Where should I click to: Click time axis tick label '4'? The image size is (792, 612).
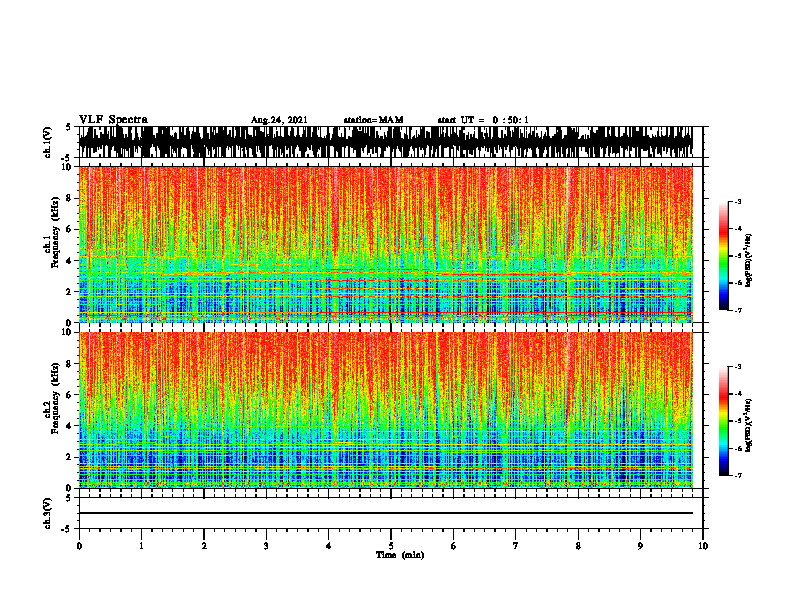click(x=329, y=546)
